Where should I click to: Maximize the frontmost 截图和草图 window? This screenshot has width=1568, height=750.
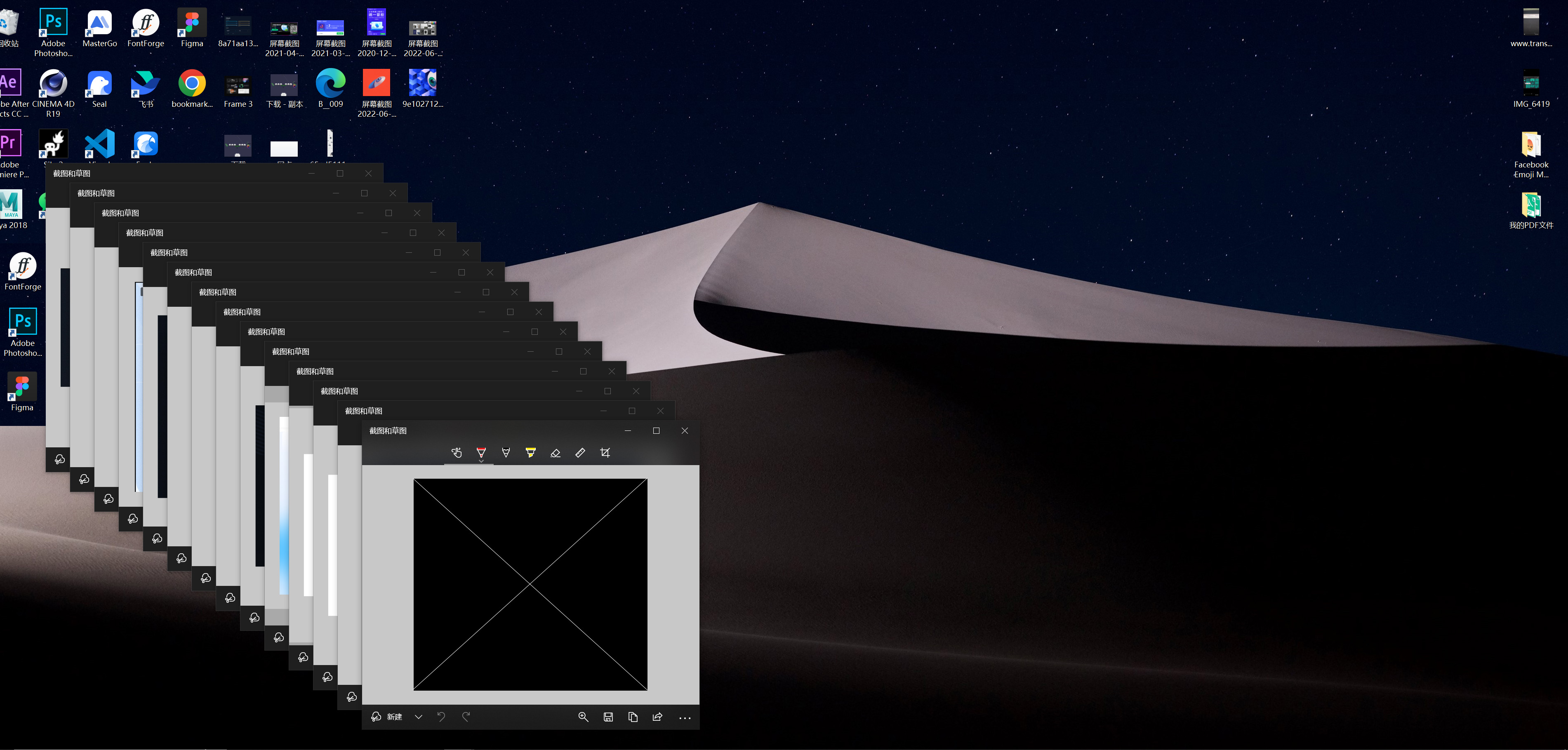point(656,430)
